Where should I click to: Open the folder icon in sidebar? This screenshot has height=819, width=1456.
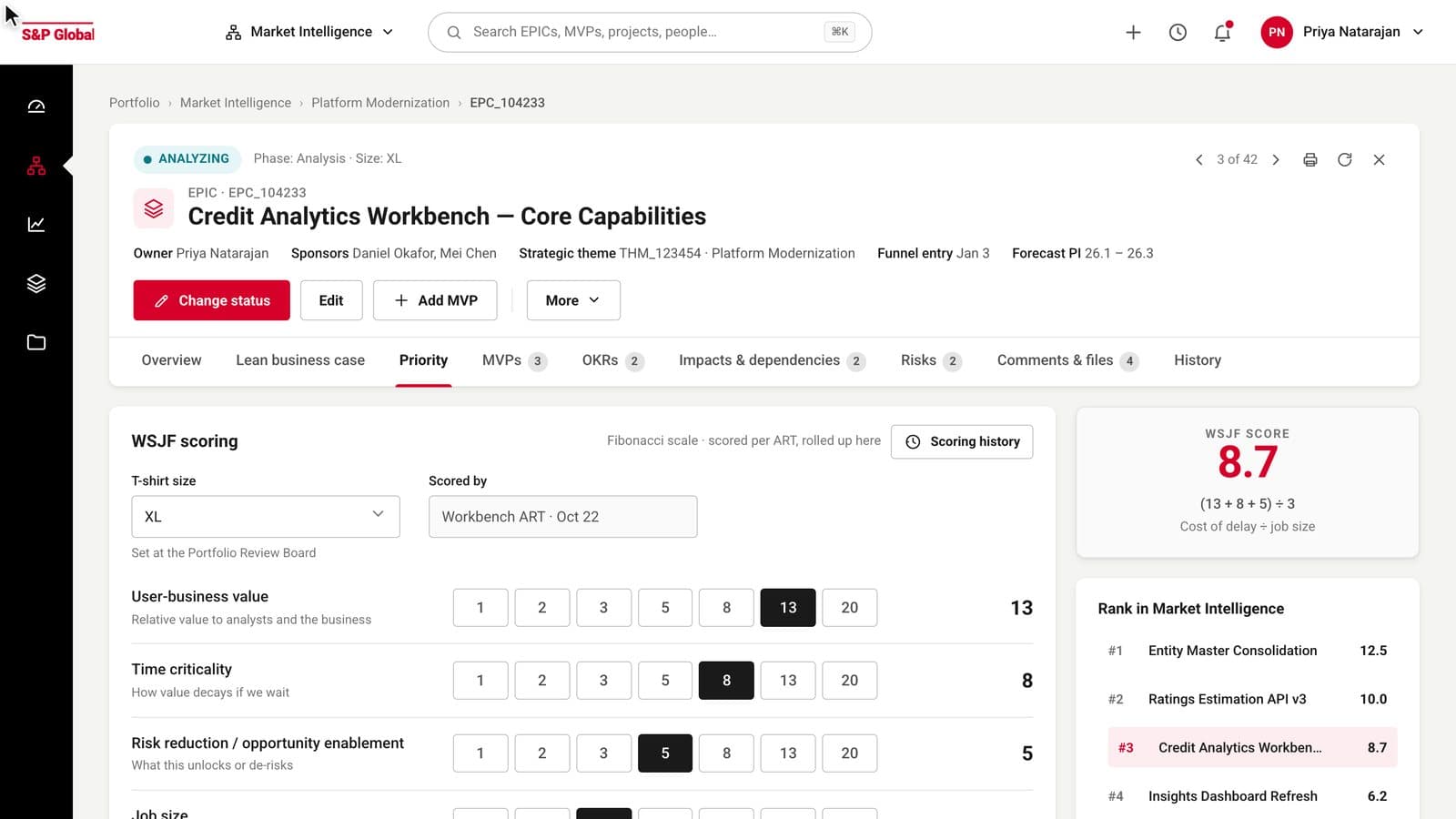(36, 342)
